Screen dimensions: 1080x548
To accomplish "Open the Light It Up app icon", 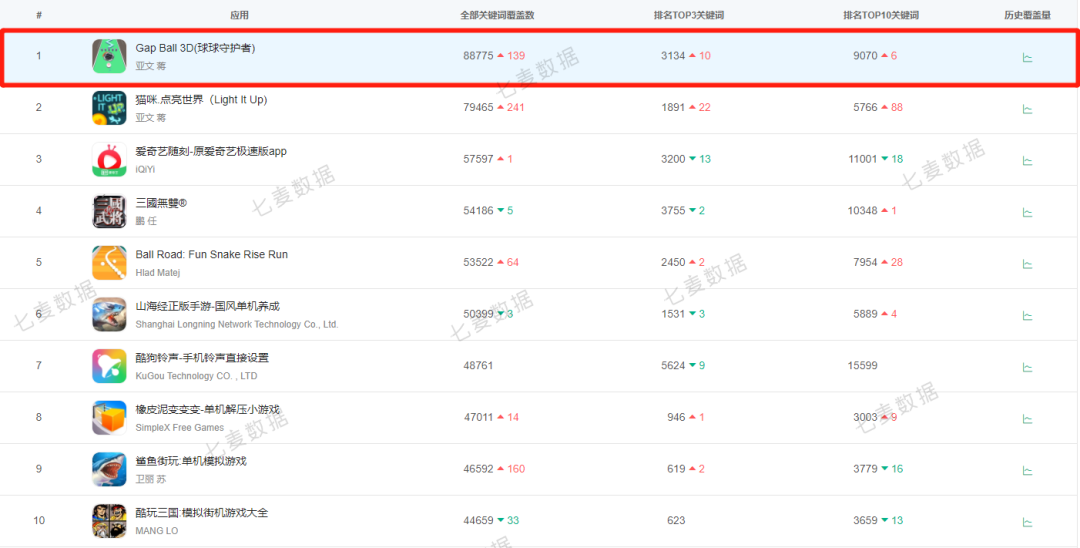I will click(x=110, y=107).
